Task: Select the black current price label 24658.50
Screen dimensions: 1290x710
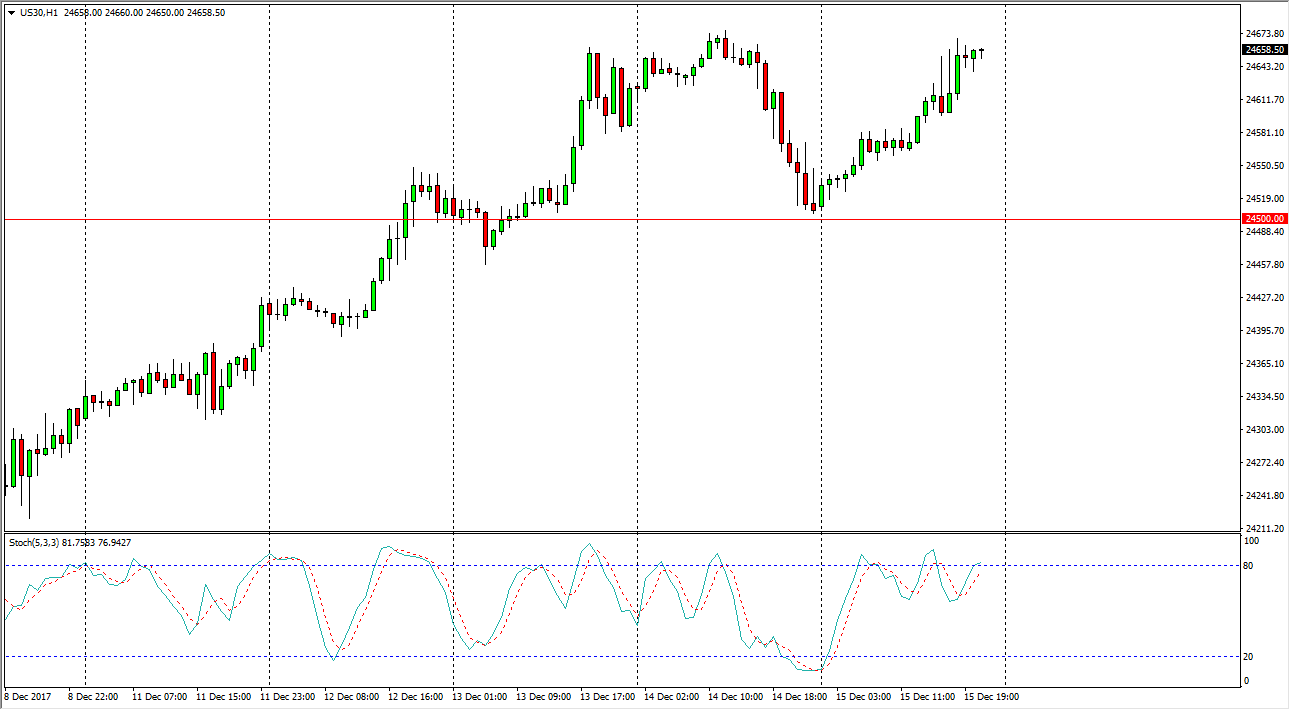Action: coord(1264,50)
